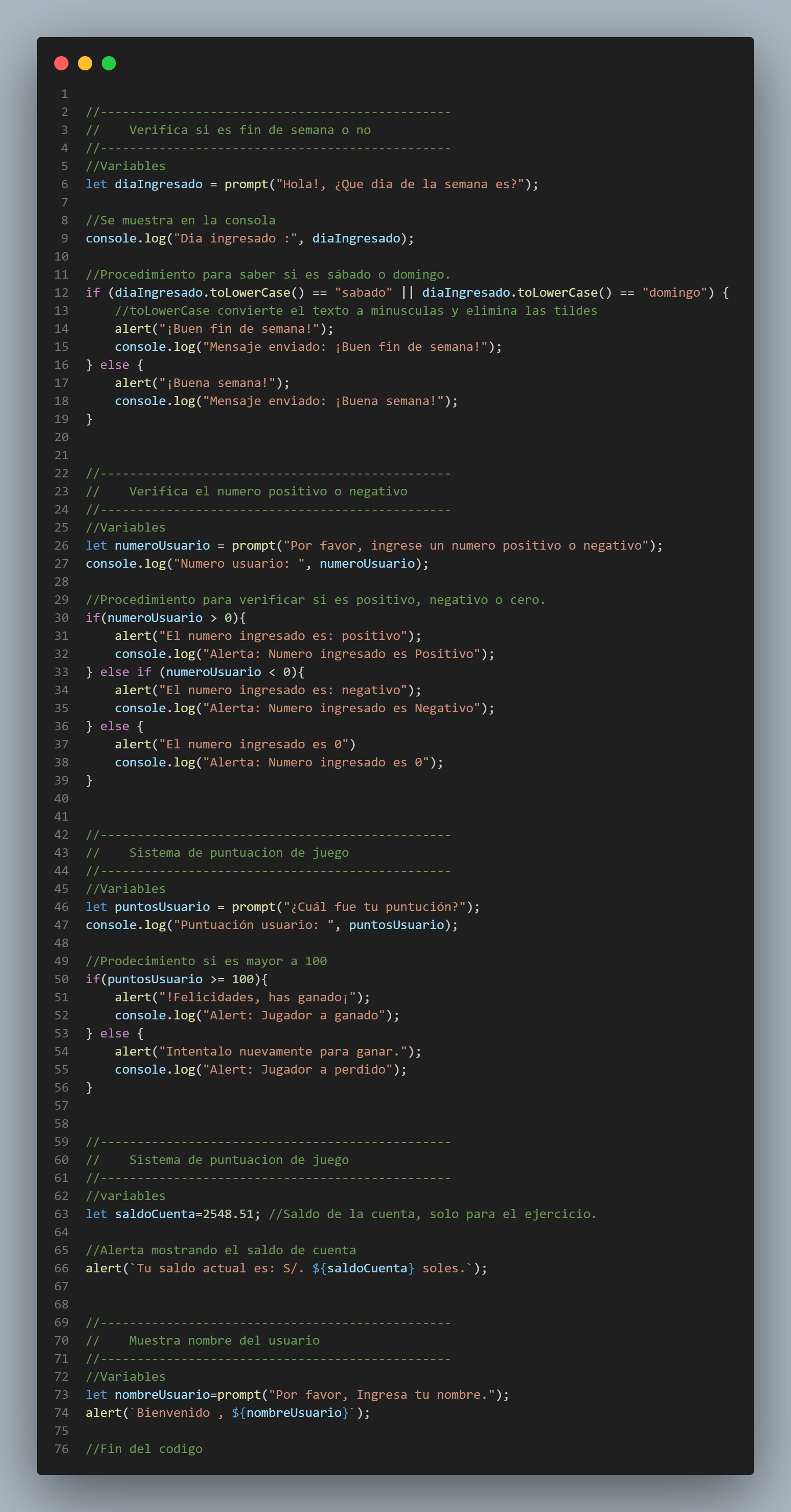Click comment '//Se muestra en la consola'
The width and height of the screenshot is (791, 1512).
pos(181,220)
